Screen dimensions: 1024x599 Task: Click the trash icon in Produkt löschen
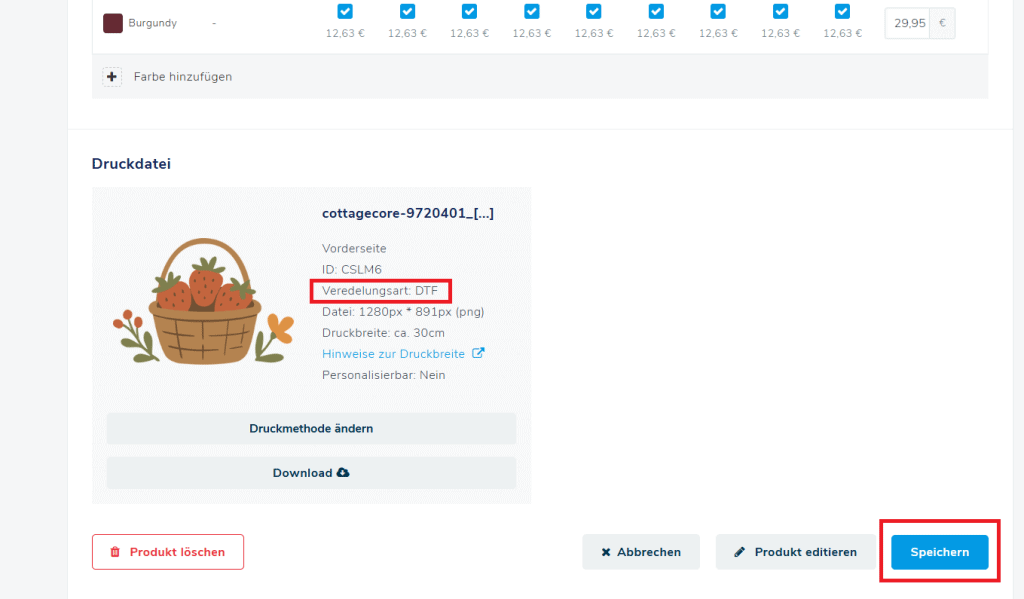[115, 552]
